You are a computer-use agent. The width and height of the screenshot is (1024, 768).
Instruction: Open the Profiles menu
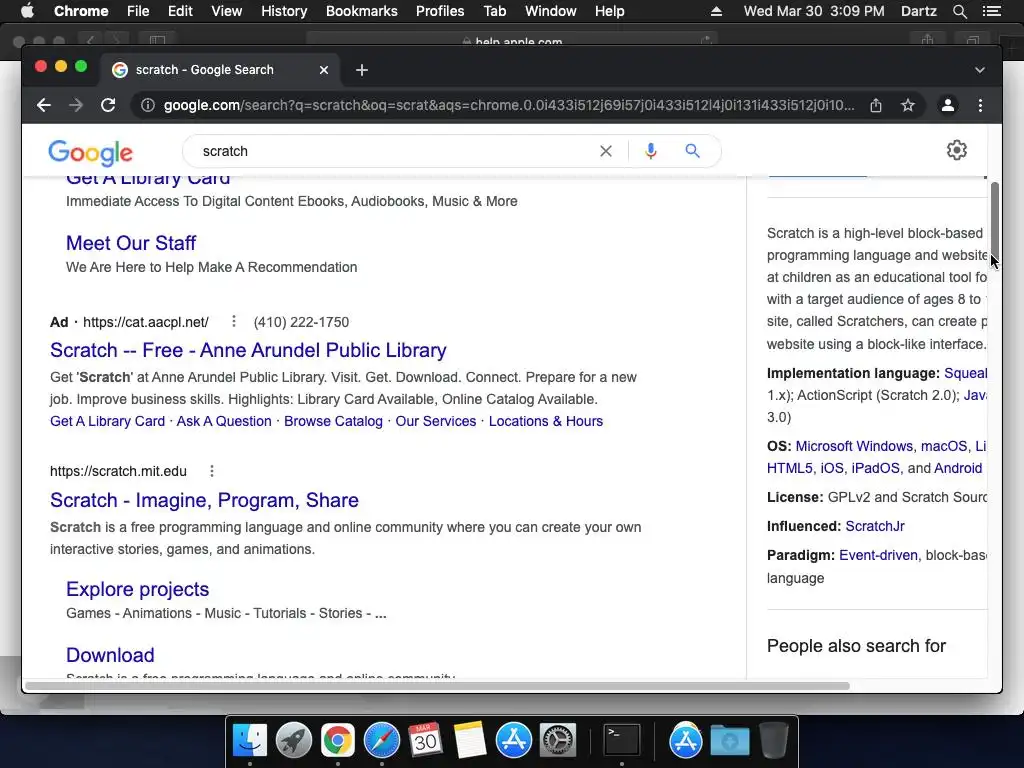click(x=440, y=11)
